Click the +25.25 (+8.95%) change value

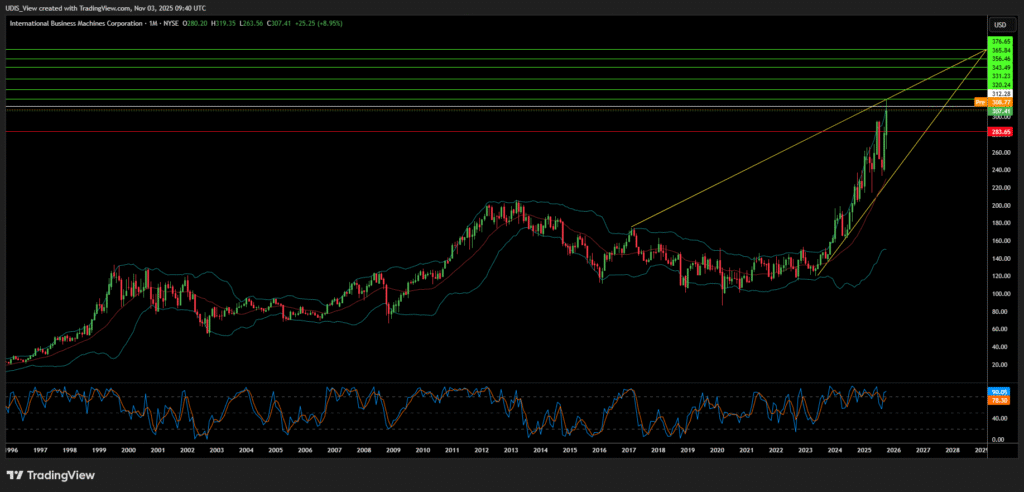click(x=320, y=23)
